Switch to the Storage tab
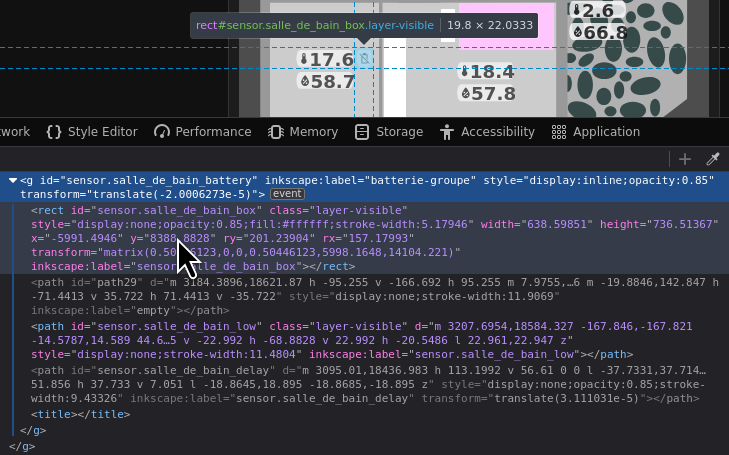The image size is (729, 455). pyautogui.click(x=389, y=132)
